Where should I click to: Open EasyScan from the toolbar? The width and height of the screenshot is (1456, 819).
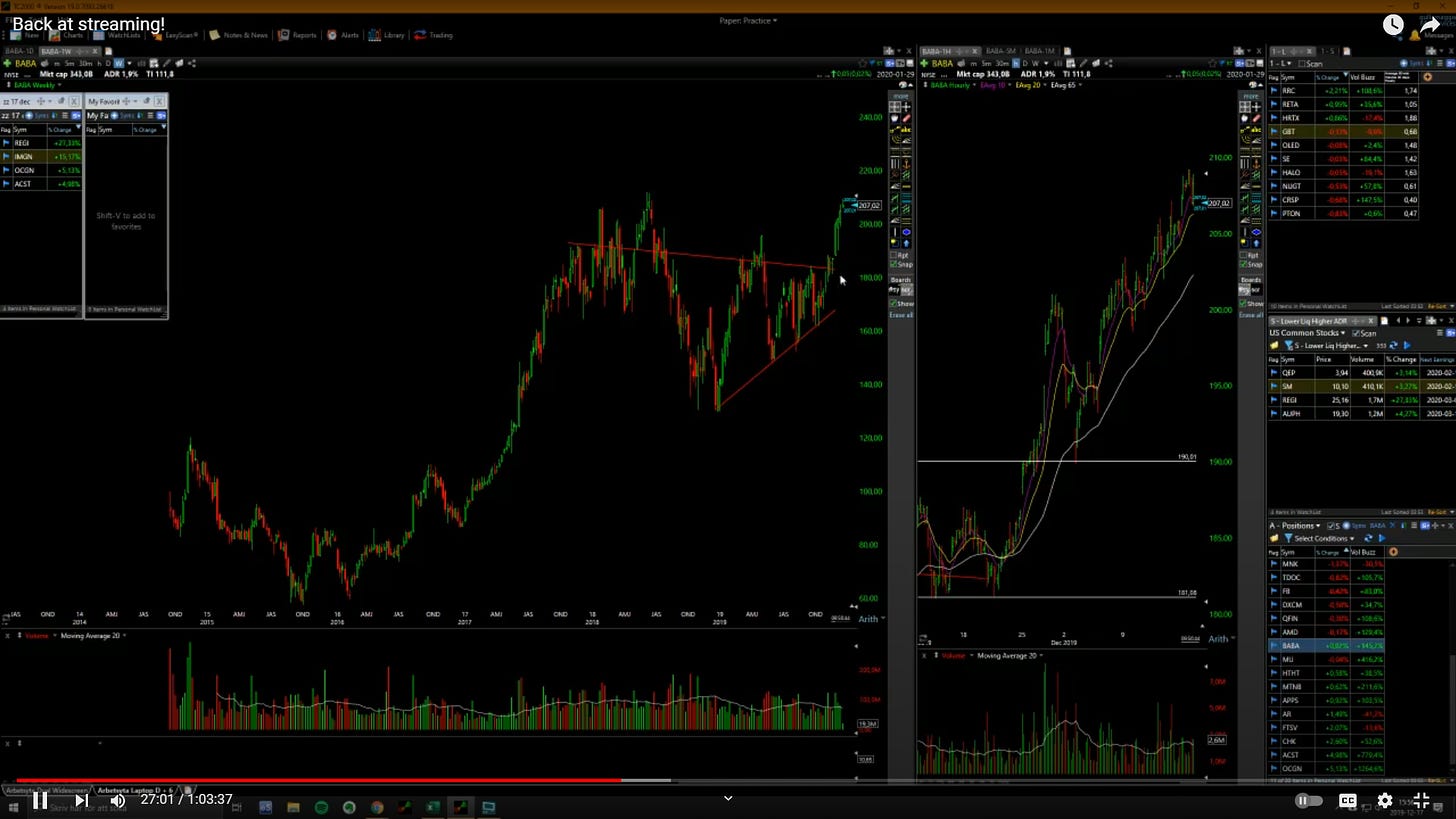pyautogui.click(x=174, y=35)
